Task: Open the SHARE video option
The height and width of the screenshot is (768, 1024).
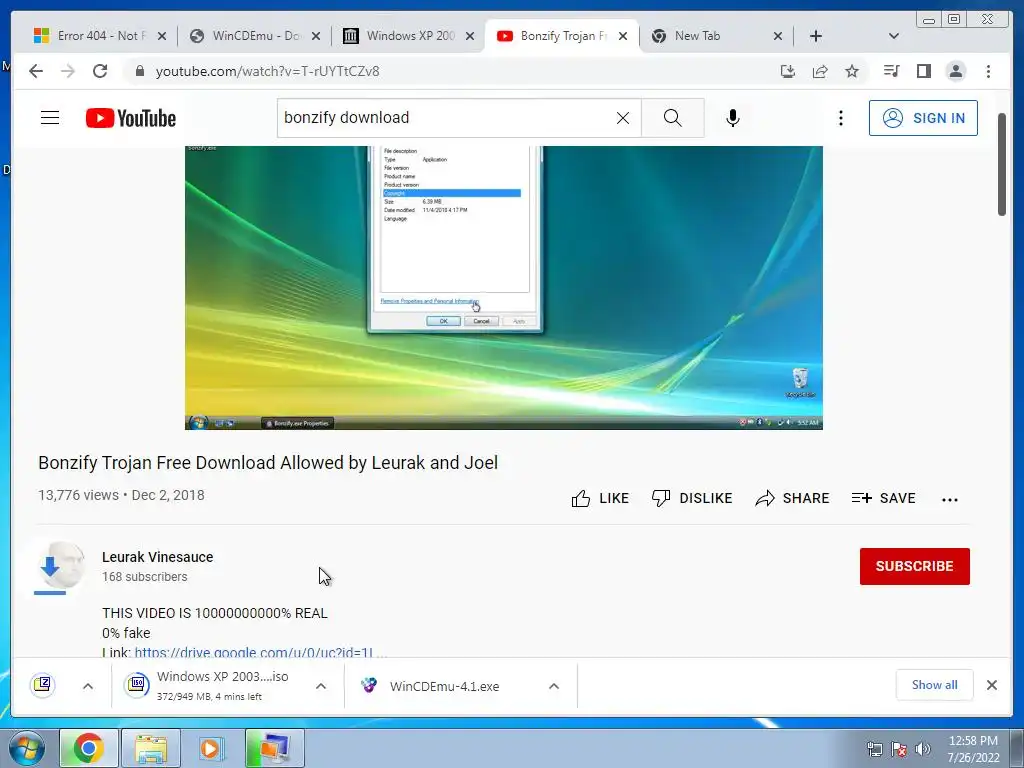Action: coord(792,498)
